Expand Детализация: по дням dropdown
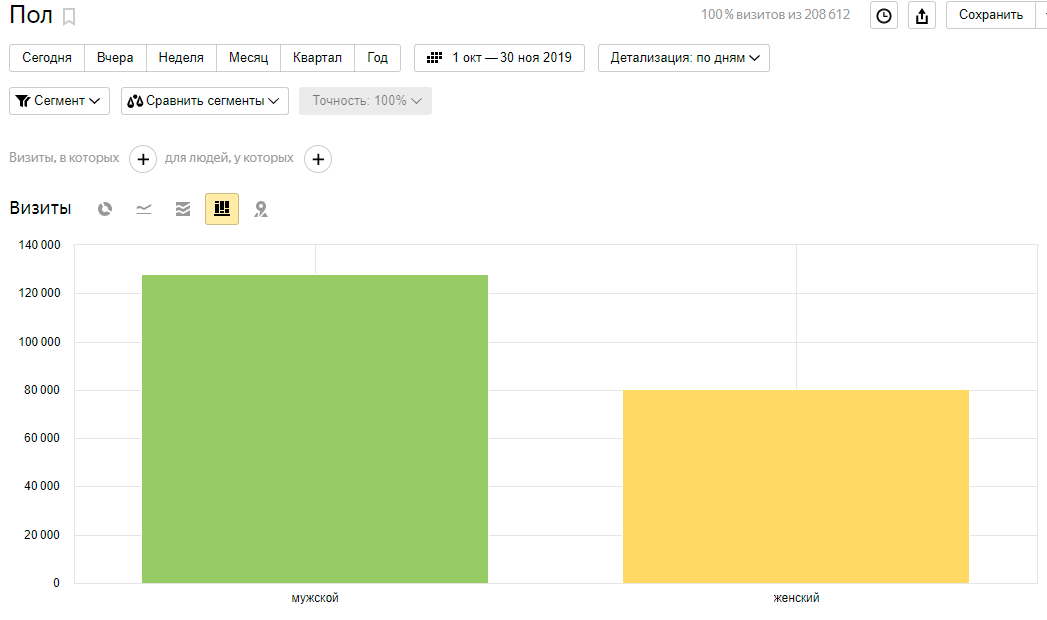Screen dimensions: 1047x620 [x=683, y=58]
